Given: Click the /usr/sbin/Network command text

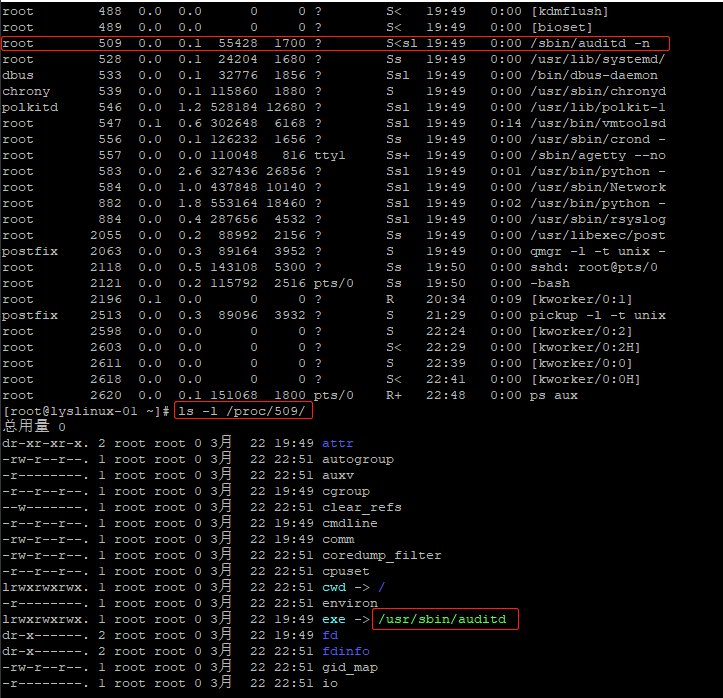Looking at the screenshot, I should pos(598,187).
